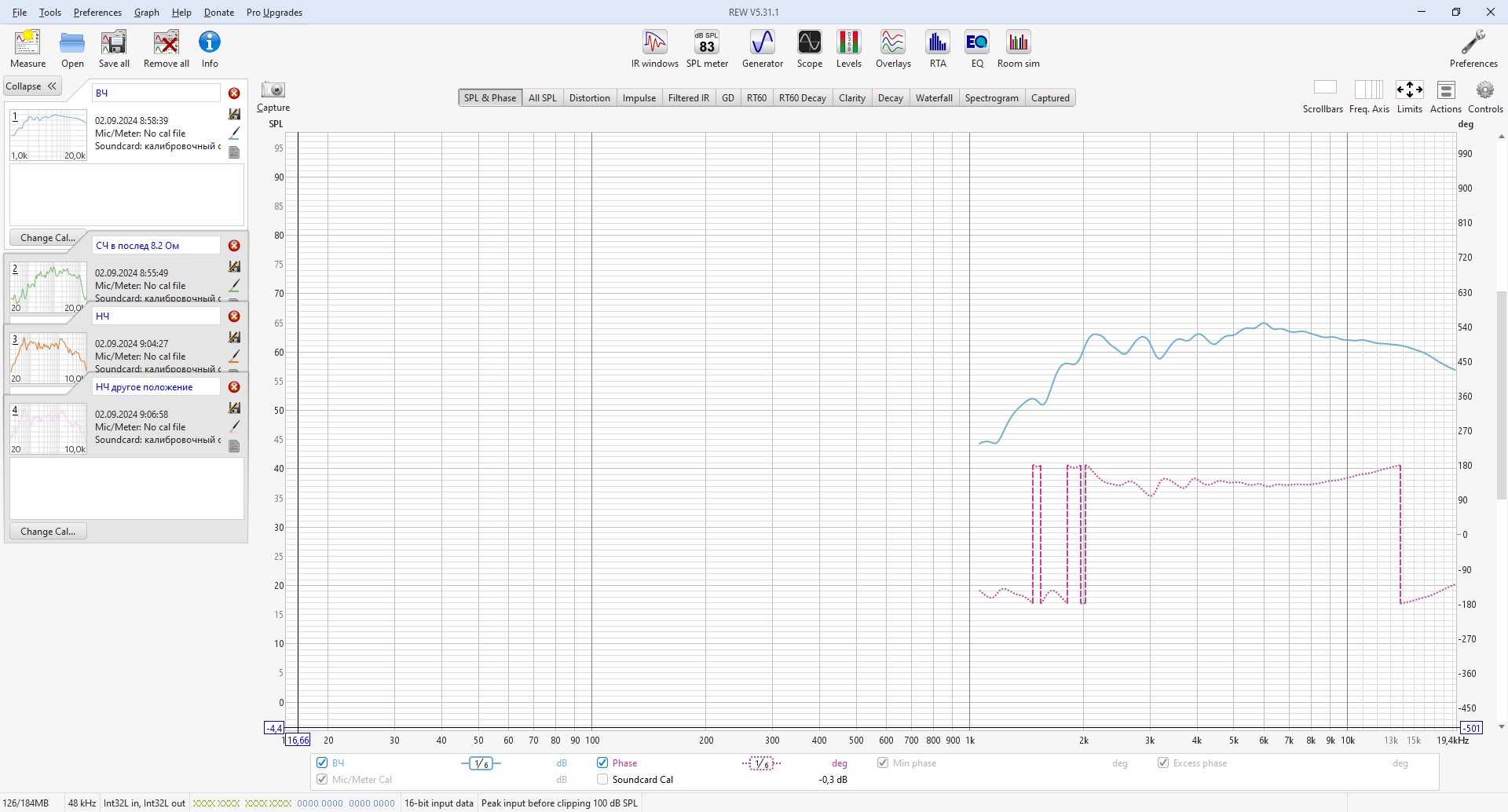Open the Pro Upgrades menu
Viewport: 1508px width, 812px height.
tap(274, 13)
